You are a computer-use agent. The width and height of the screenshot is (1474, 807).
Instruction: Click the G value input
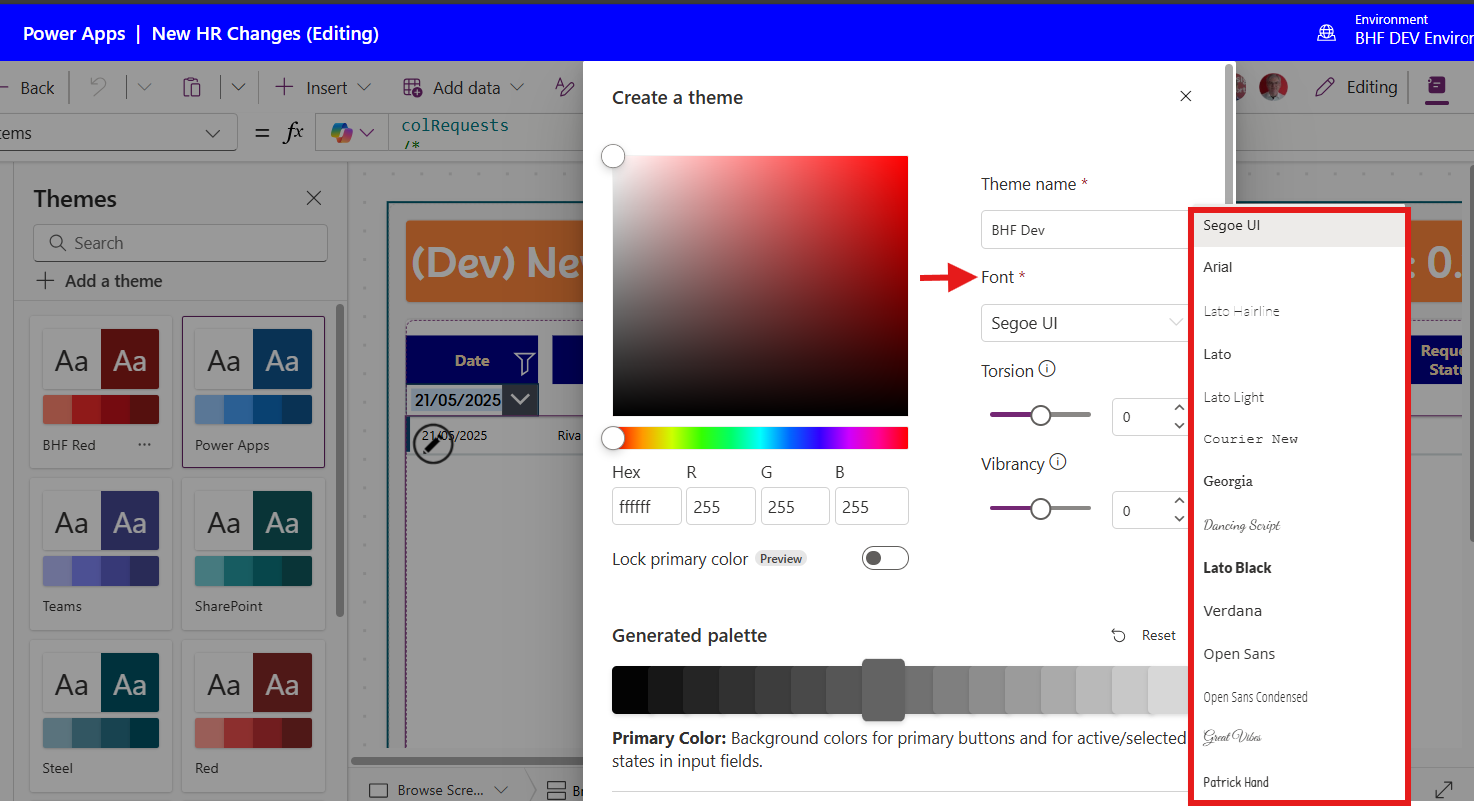point(795,506)
